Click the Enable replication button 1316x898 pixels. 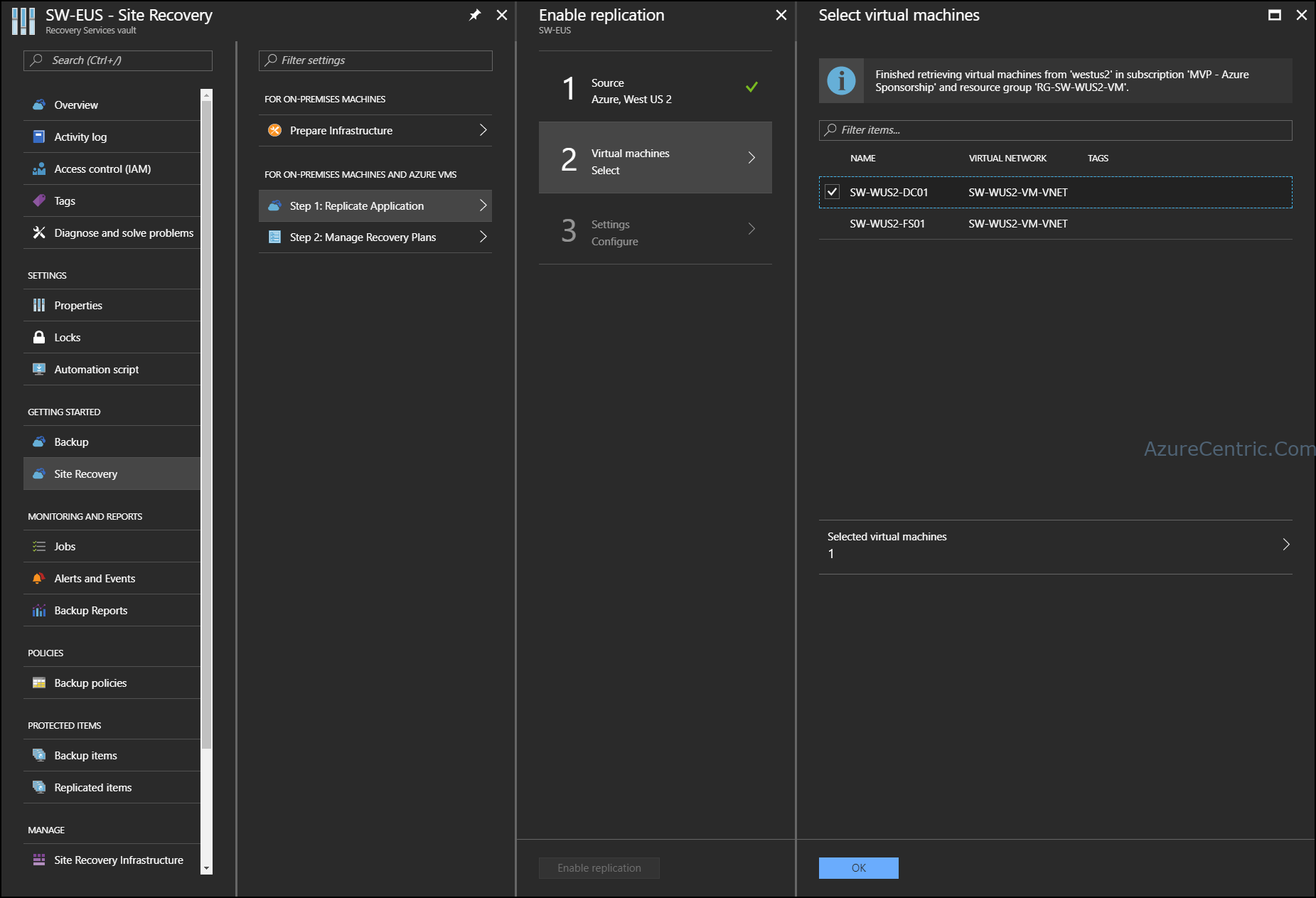pos(599,867)
